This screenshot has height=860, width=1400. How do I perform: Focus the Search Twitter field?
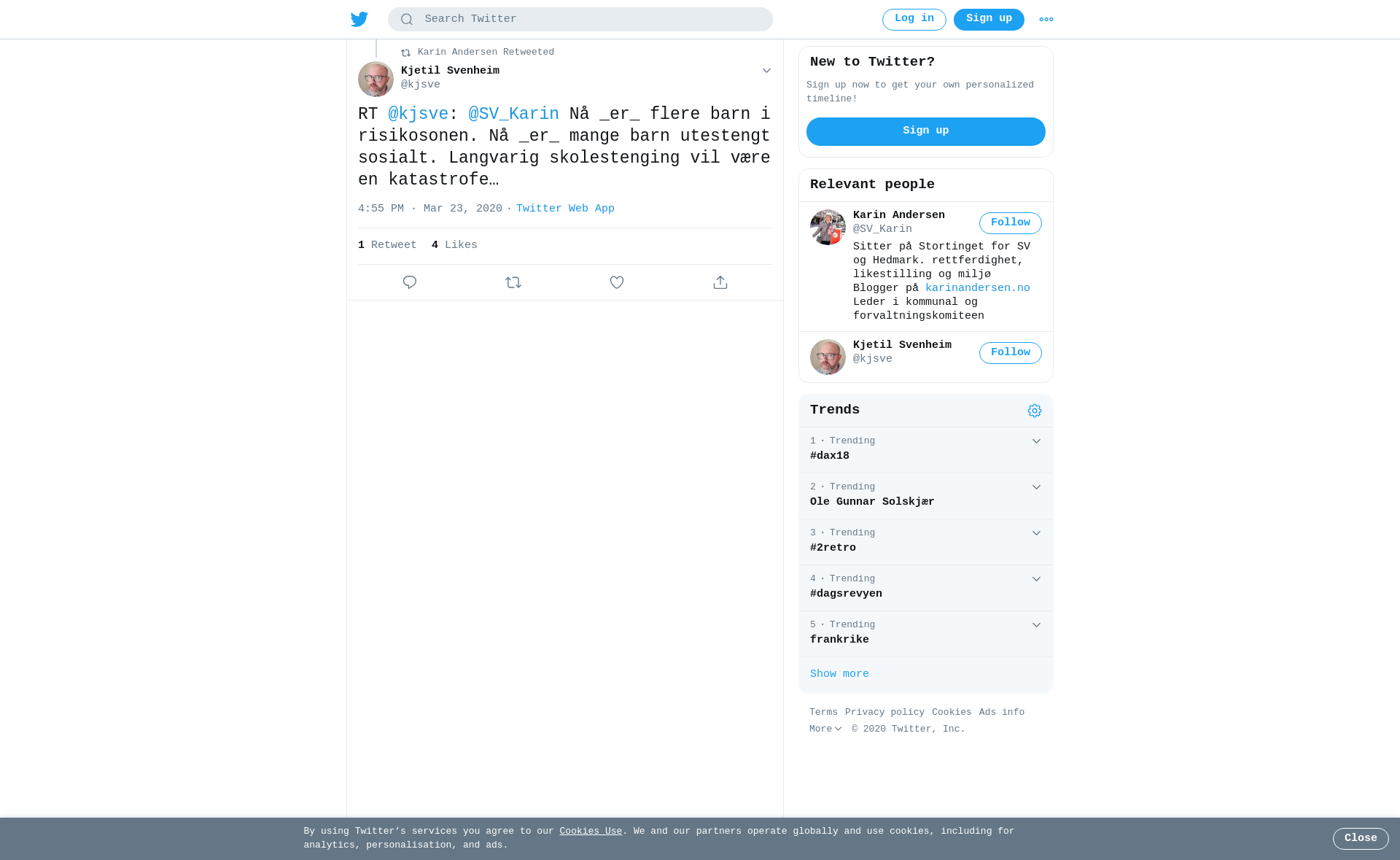click(x=580, y=20)
